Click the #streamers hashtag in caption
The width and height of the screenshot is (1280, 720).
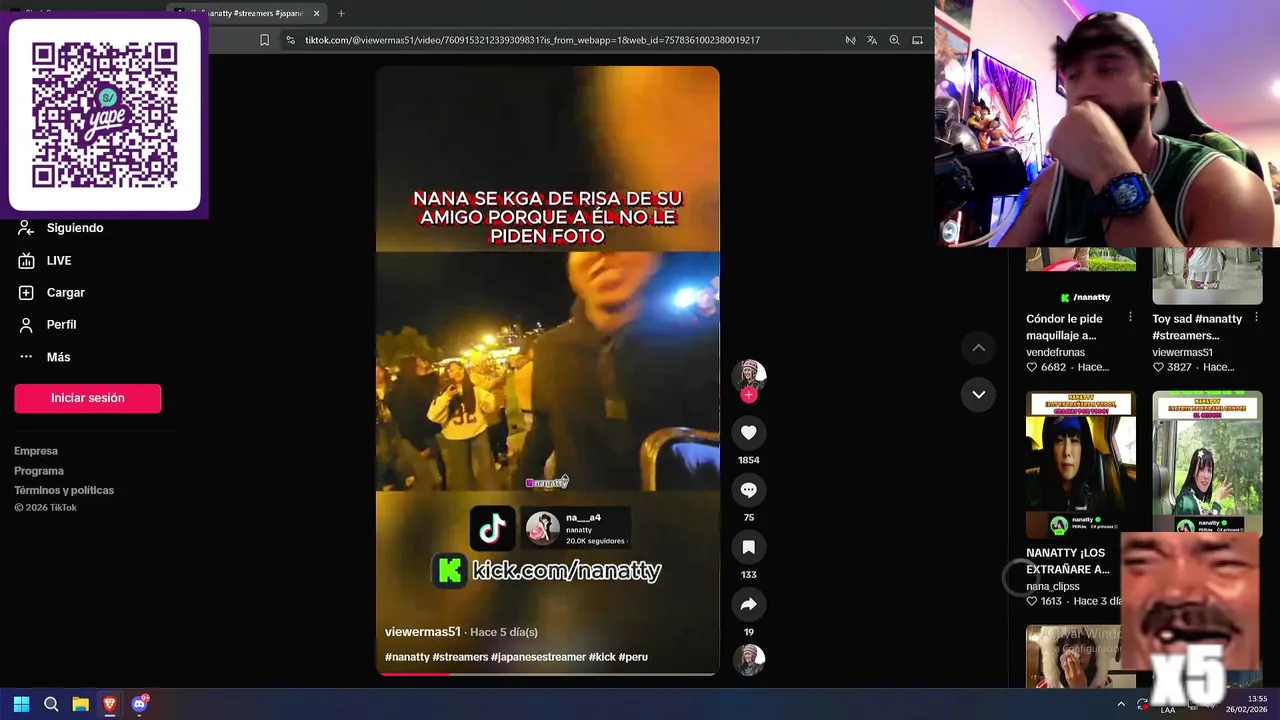(460, 657)
